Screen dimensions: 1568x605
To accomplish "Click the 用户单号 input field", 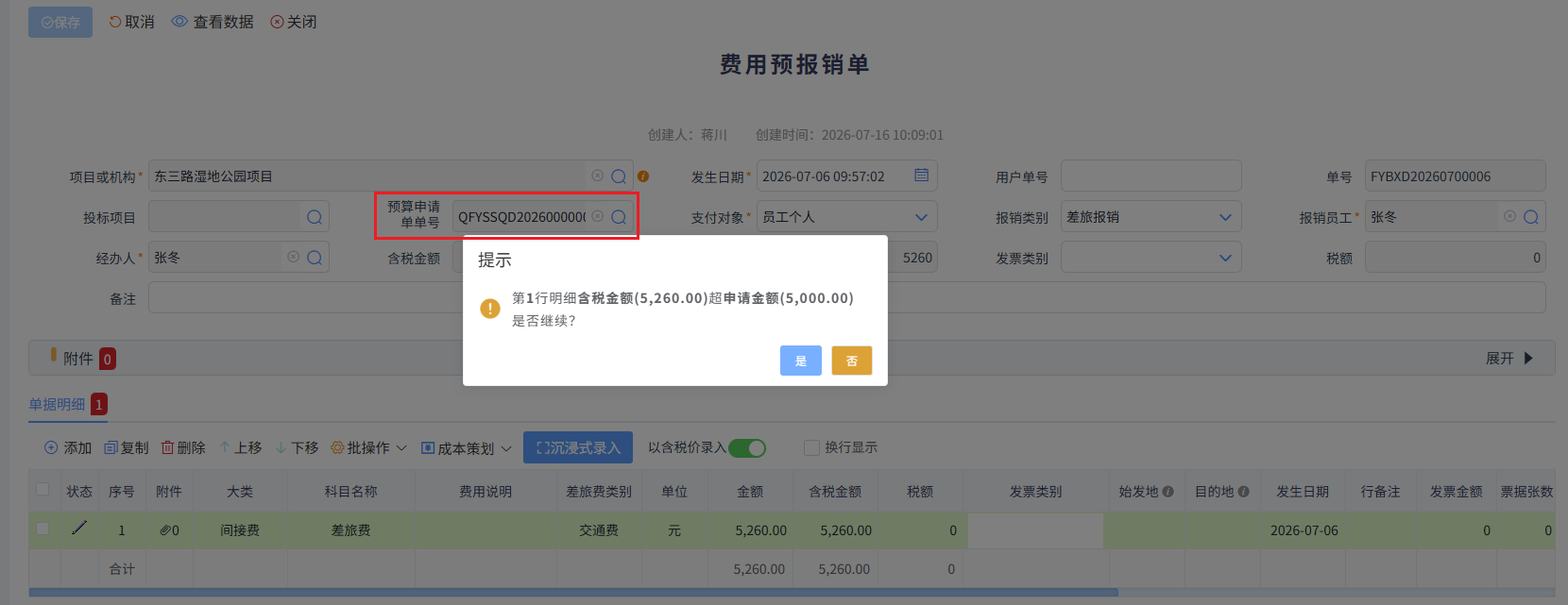I will point(1150,176).
